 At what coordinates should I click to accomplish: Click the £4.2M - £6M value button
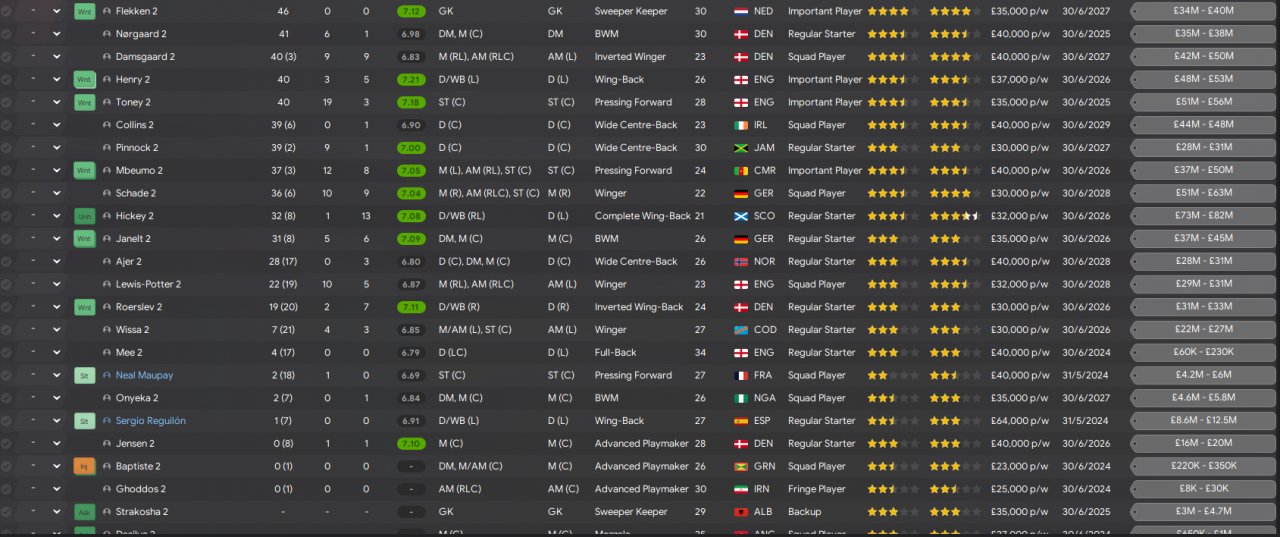click(1204, 375)
